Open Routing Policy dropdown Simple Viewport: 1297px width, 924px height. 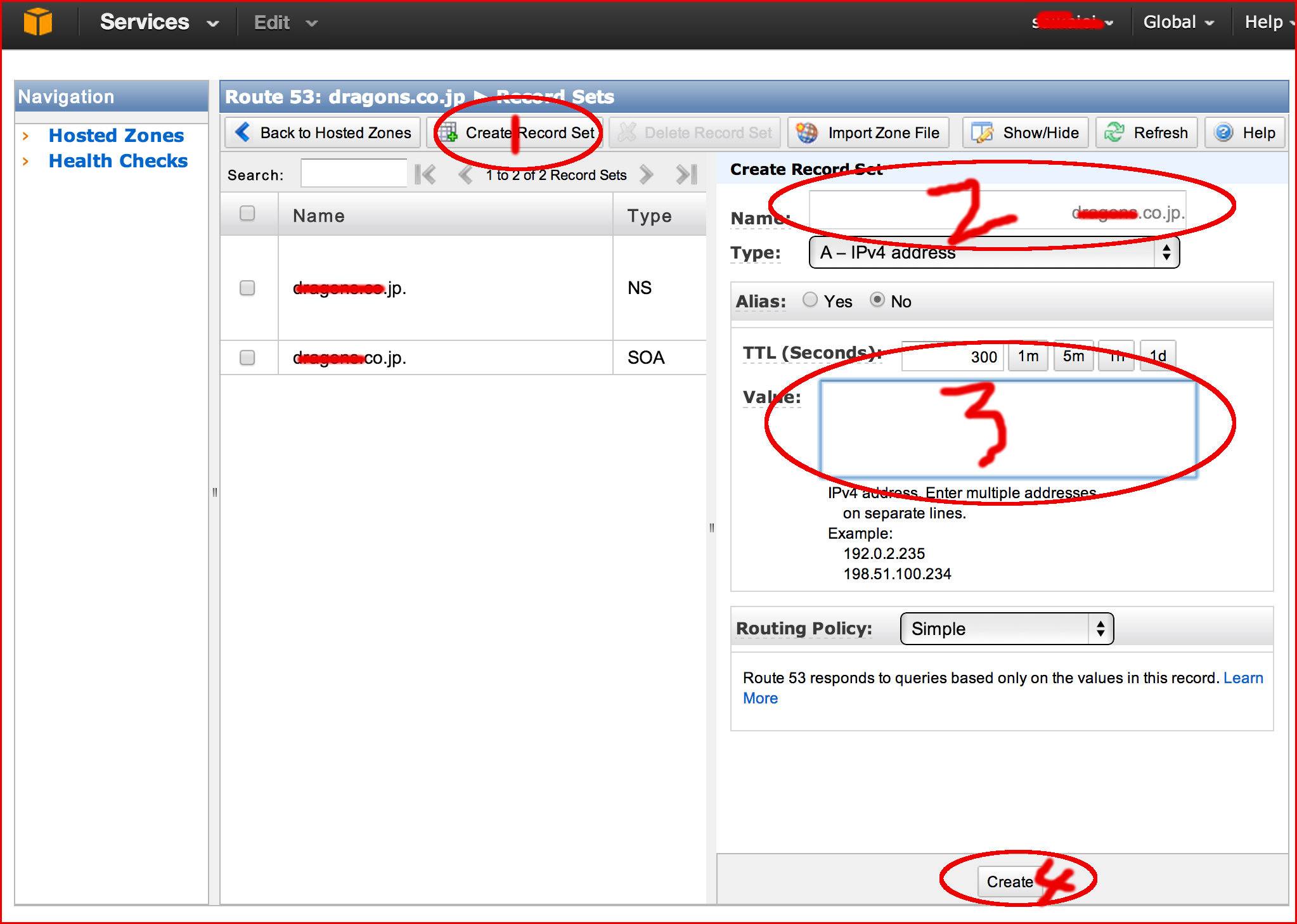click(x=1007, y=629)
